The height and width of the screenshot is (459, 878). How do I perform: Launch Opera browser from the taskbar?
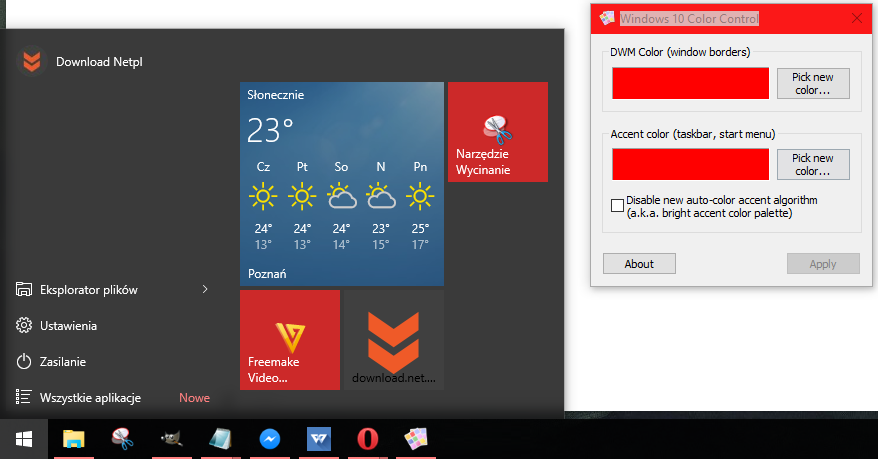click(367, 439)
